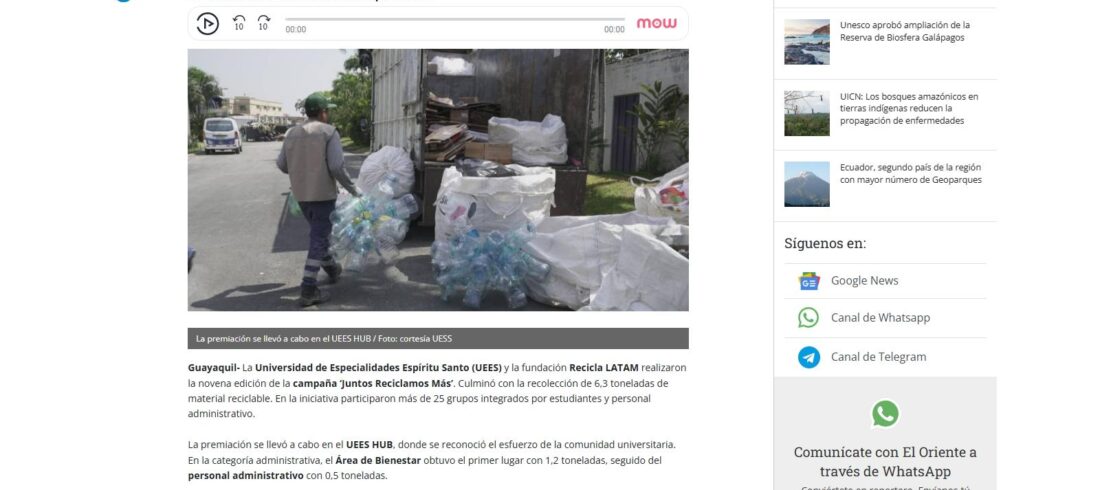
Task: Click the Amazon forest thumbnail
Action: pyautogui.click(x=807, y=113)
